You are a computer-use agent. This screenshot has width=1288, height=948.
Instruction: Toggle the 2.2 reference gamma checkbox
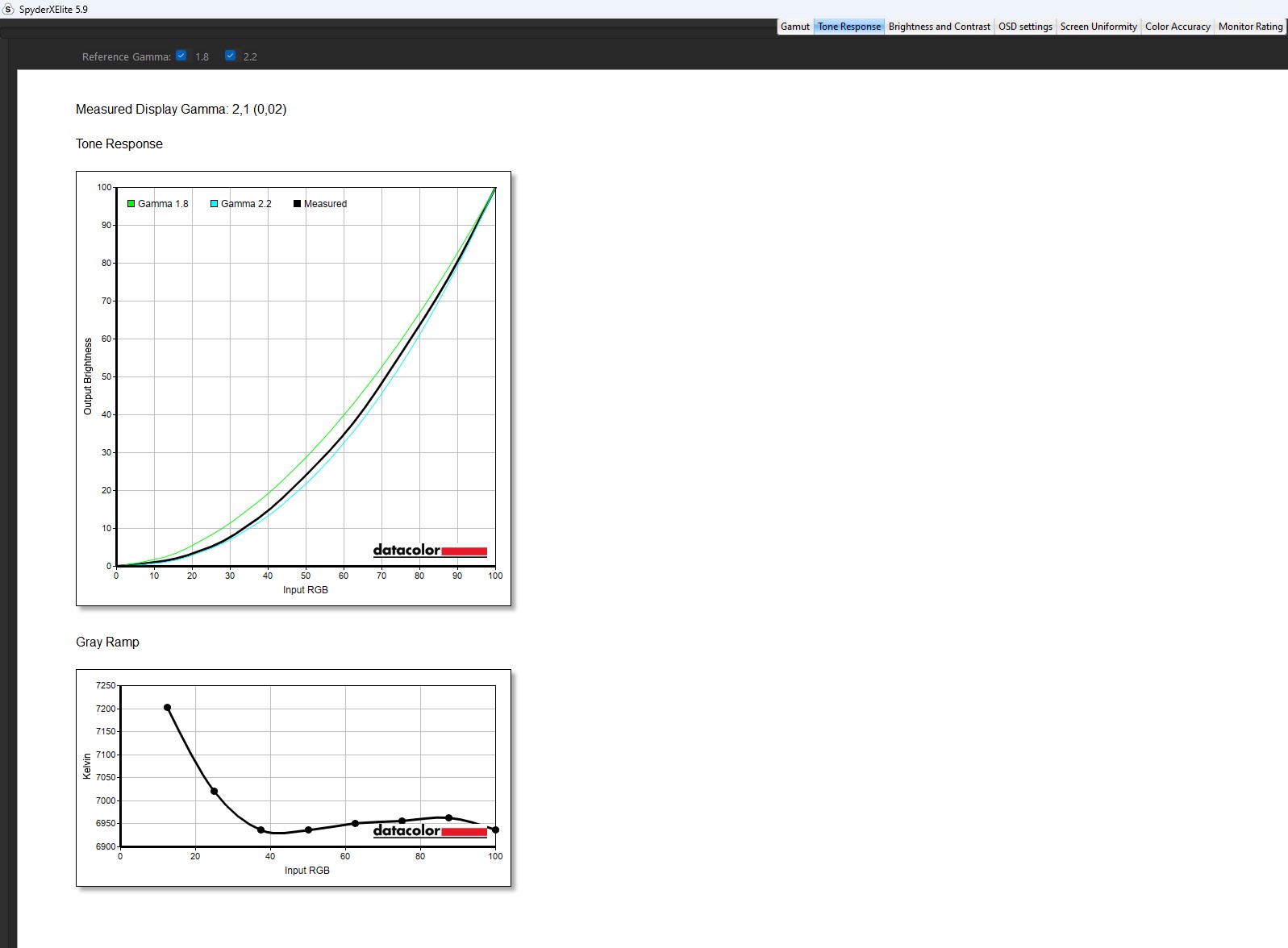230,56
